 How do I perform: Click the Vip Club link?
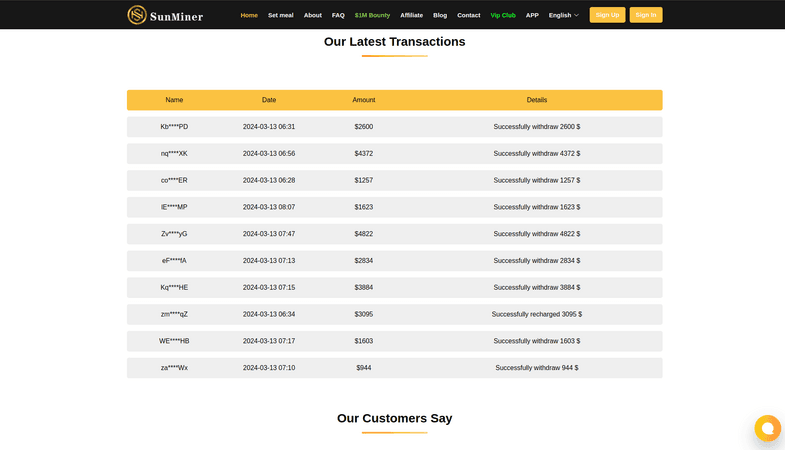(503, 15)
